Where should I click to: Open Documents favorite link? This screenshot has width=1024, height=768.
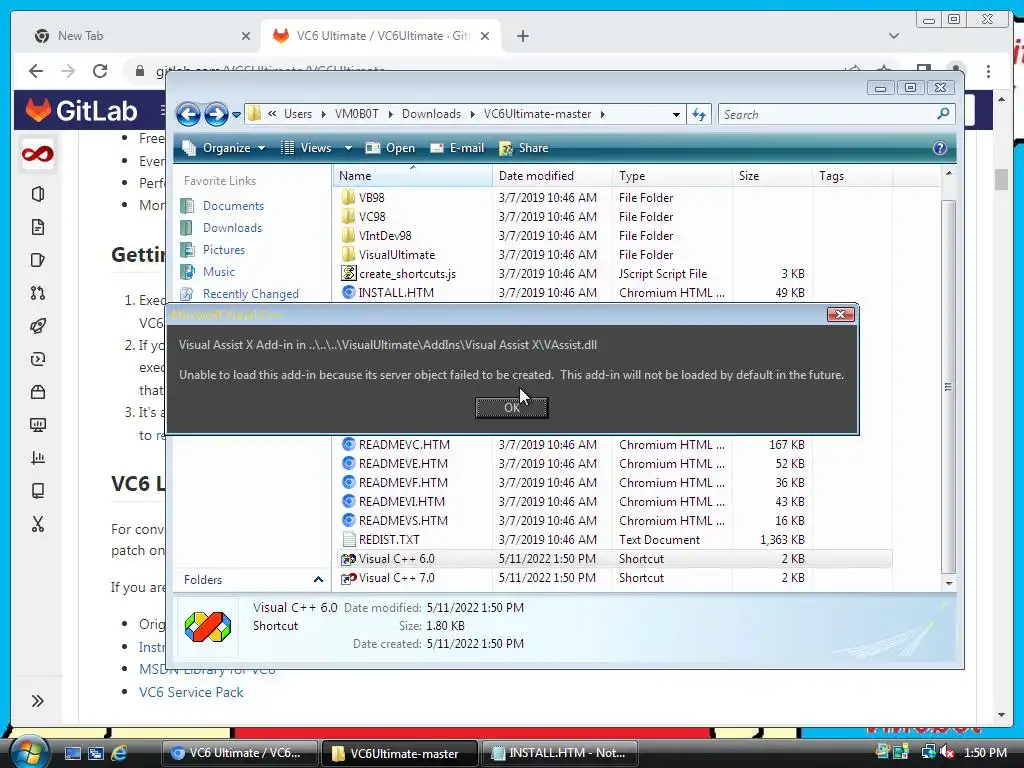(x=233, y=206)
